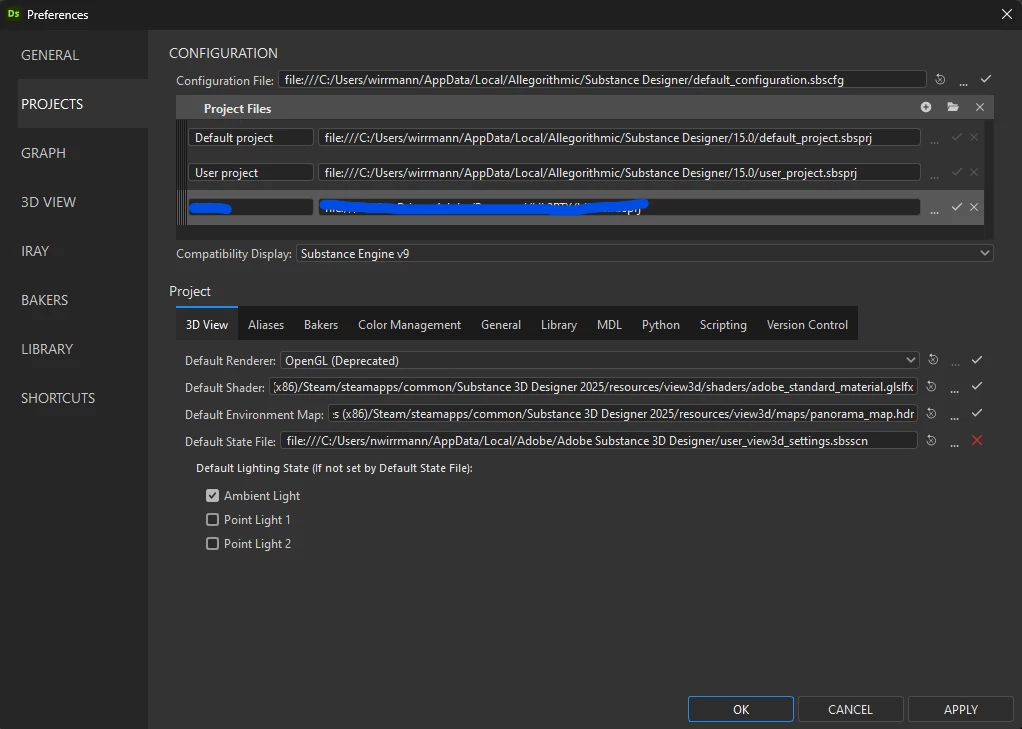Add a new project file entry
1022x729 pixels.
coord(926,107)
